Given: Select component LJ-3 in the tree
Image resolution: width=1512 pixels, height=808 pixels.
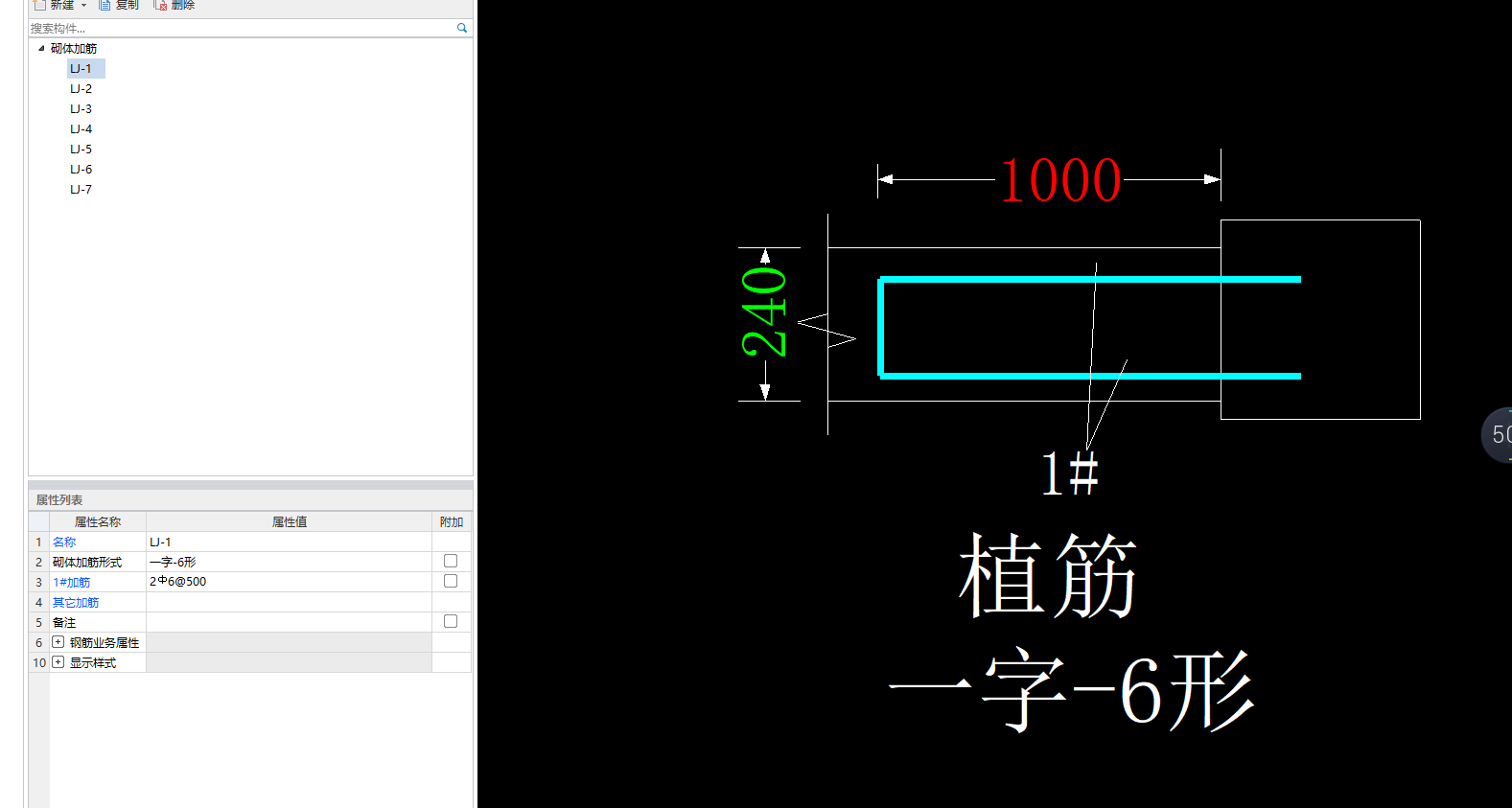Looking at the screenshot, I should click(81, 108).
